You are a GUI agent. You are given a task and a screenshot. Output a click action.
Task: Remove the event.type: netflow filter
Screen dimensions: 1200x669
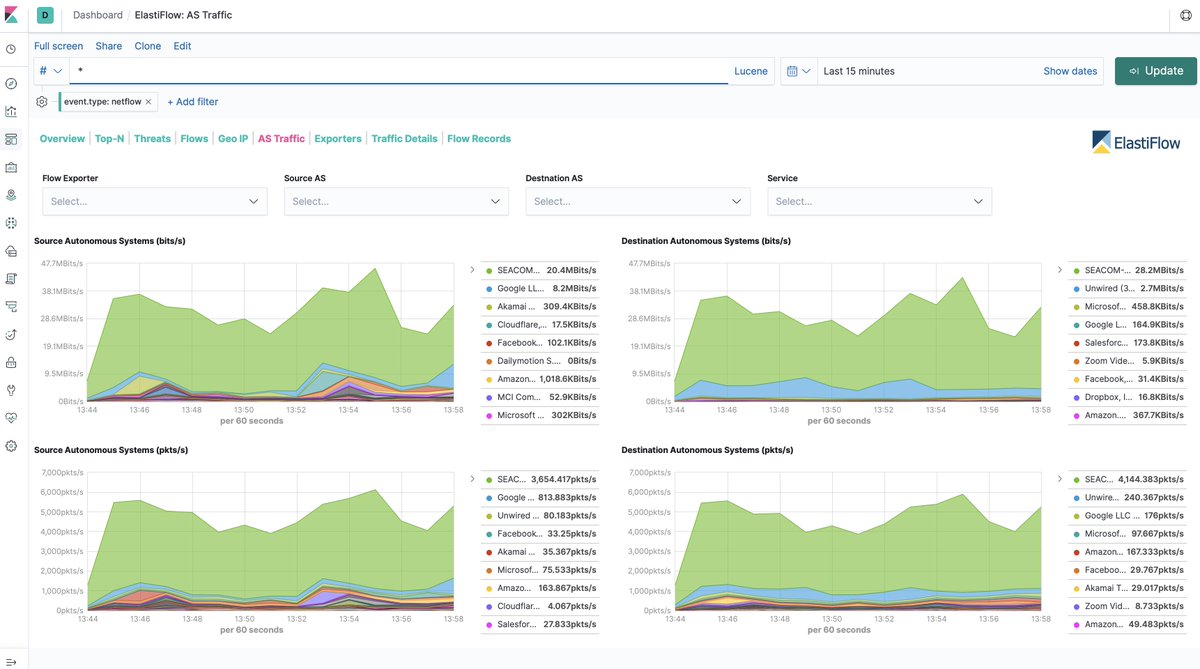click(x=149, y=102)
